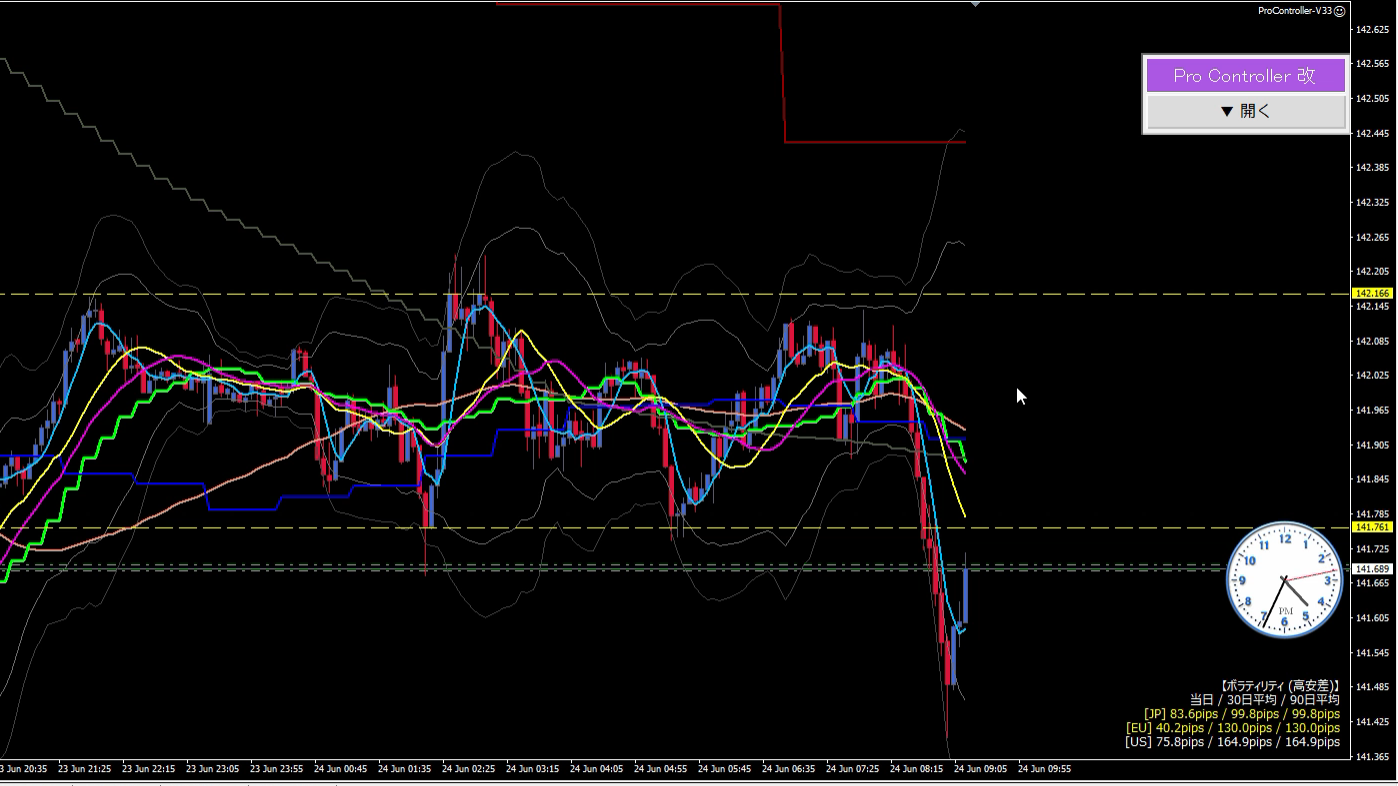Click the analog clock widget
Image resolution: width=1398 pixels, height=786 pixels.
1285,579
